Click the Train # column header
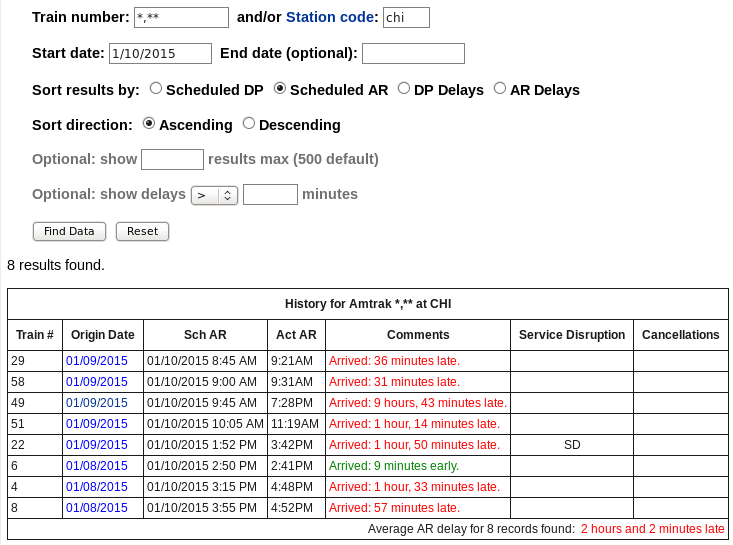The width and height of the screenshot is (733, 545). click(35, 335)
